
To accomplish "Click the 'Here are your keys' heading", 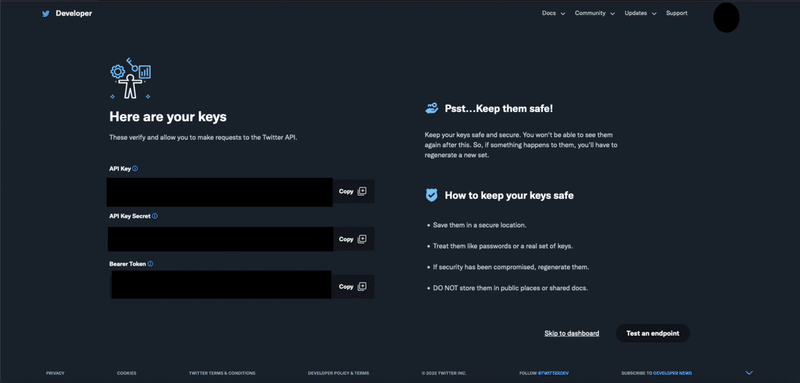I will point(168,117).
